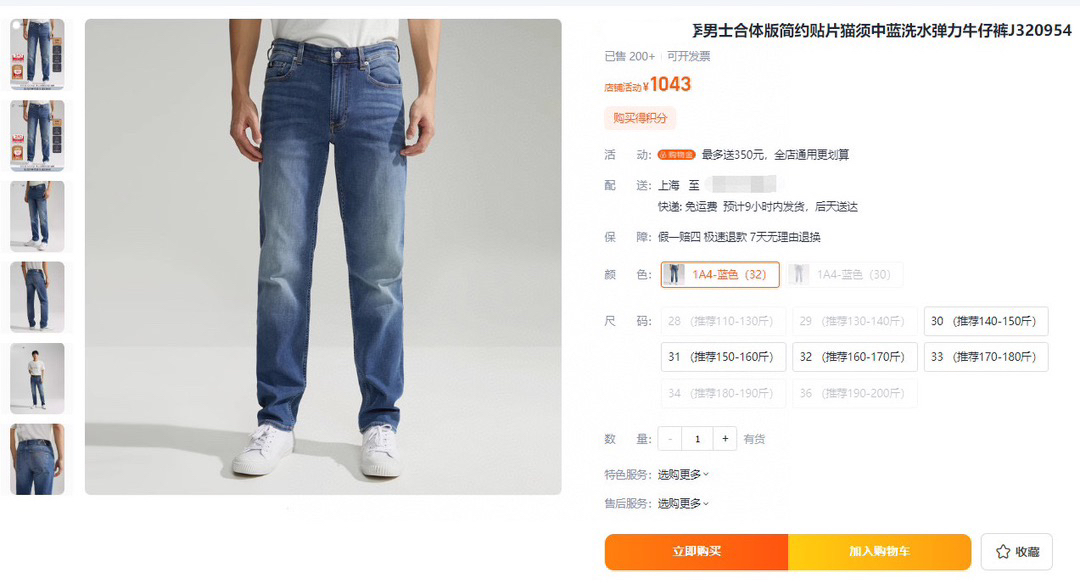Image resolution: width=1080 pixels, height=584 pixels.
Task: Select the 1A4-蓝色 (32) color swatch
Action: click(720, 274)
